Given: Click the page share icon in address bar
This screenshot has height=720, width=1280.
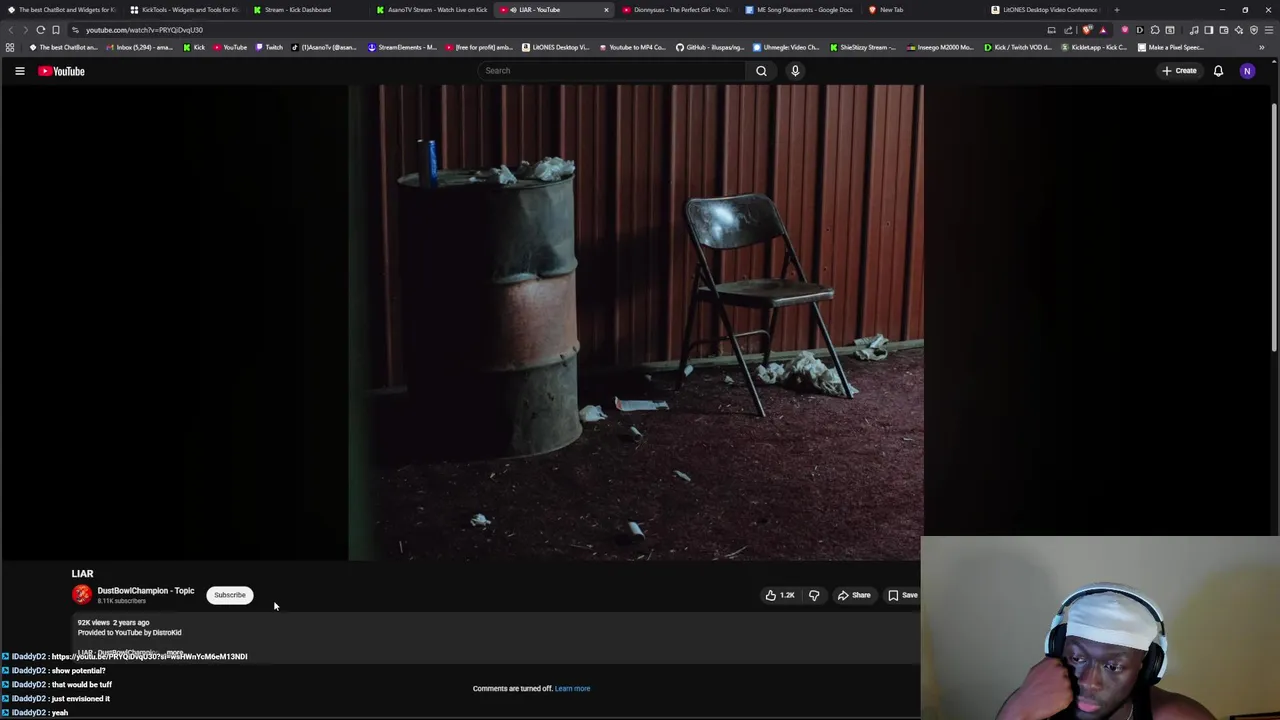Looking at the screenshot, I should tap(1068, 30).
